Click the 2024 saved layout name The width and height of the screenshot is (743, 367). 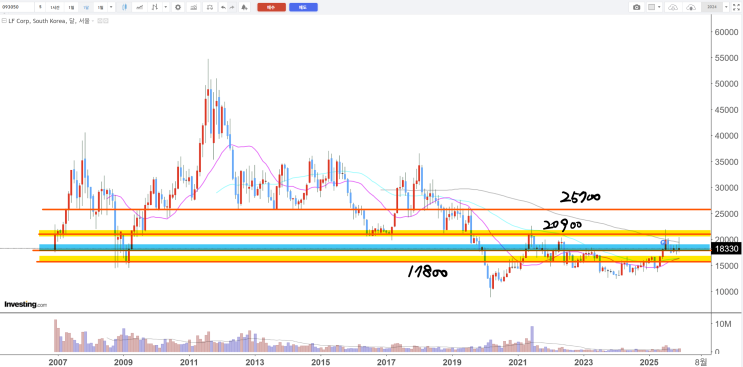(712, 7)
